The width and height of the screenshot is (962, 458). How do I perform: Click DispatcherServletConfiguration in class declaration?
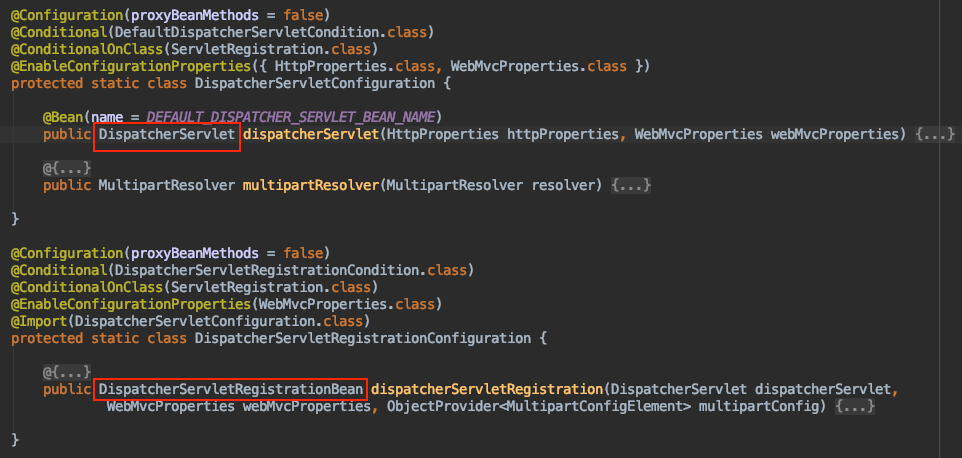(315, 83)
